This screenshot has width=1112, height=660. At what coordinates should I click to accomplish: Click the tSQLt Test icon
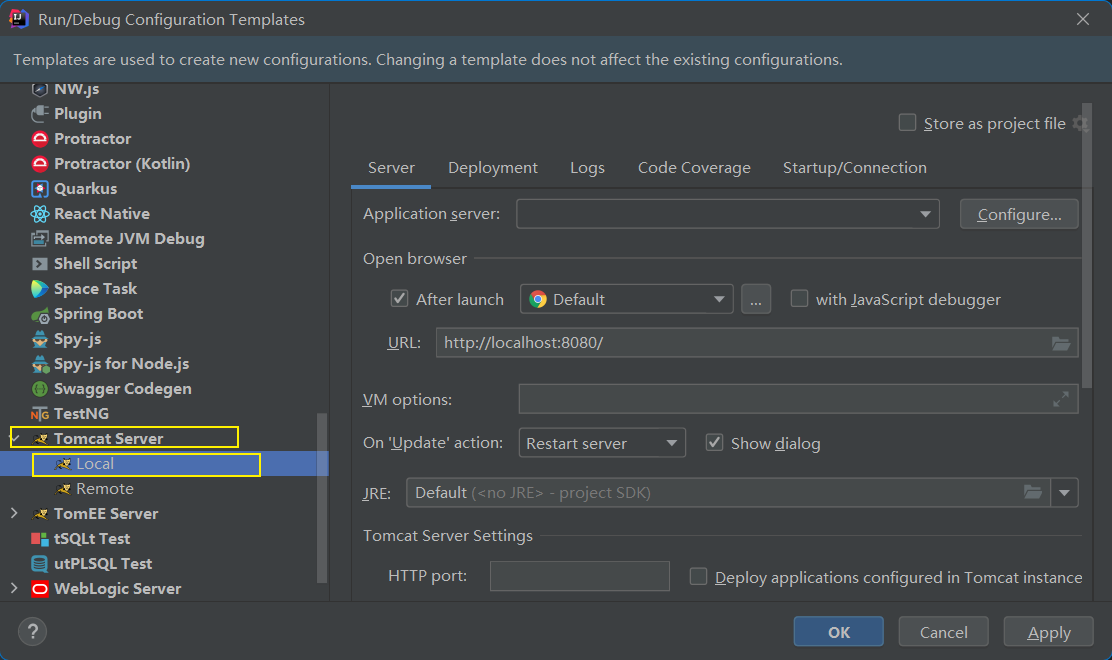(x=40, y=539)
